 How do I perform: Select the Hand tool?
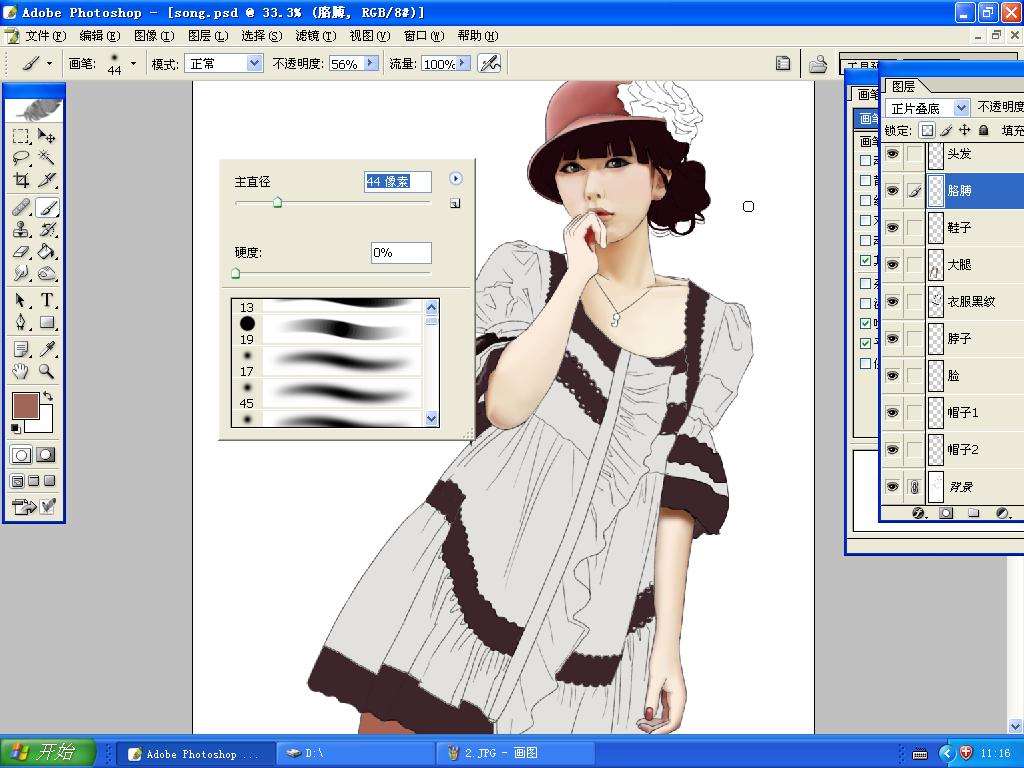click(21, 371)
